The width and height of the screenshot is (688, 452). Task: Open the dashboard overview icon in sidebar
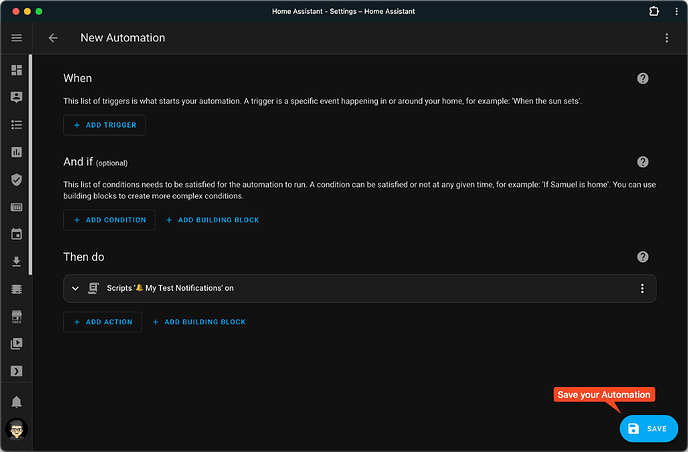(x=16, y=71)
